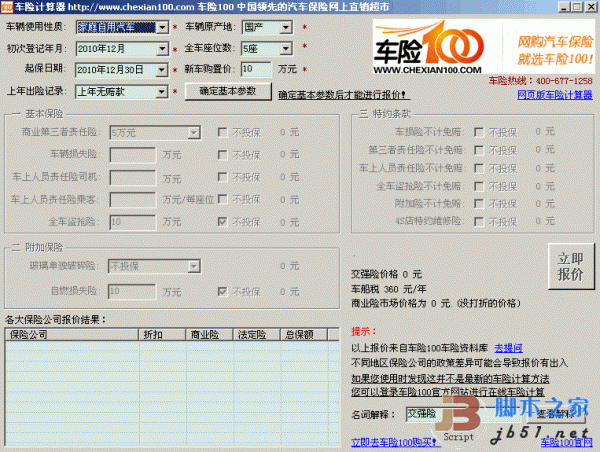Click the 总保额 column header
This screenshot has width=600, height=452.
click(304, 335)
